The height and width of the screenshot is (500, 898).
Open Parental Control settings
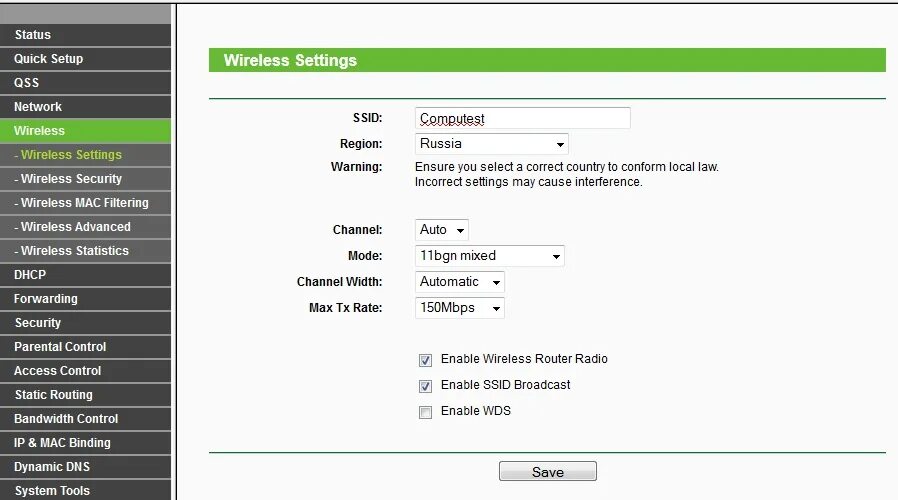tap(85, 347)
